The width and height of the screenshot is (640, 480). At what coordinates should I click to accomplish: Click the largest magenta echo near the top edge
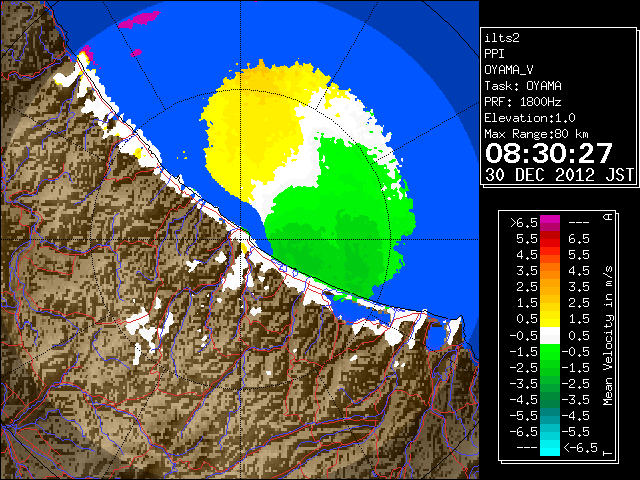[x=139, y=19]
